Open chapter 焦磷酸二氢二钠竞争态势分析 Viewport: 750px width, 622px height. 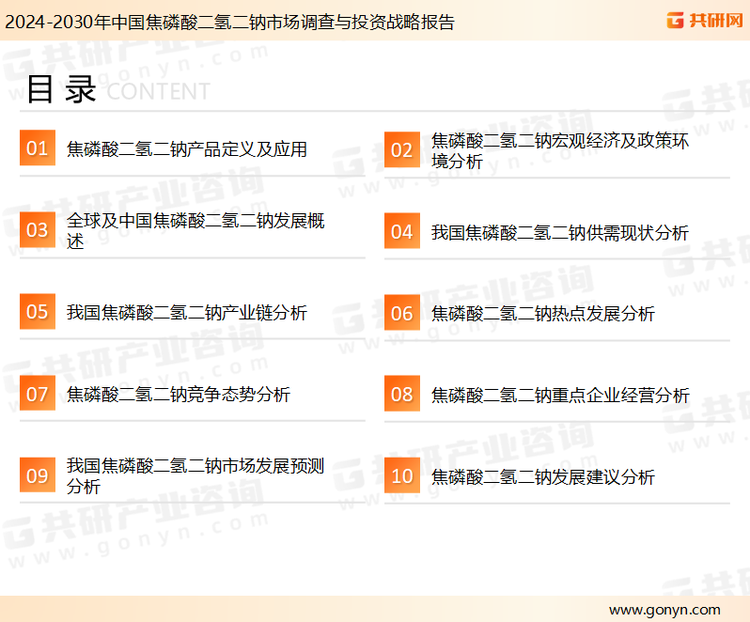pos(178,394)
